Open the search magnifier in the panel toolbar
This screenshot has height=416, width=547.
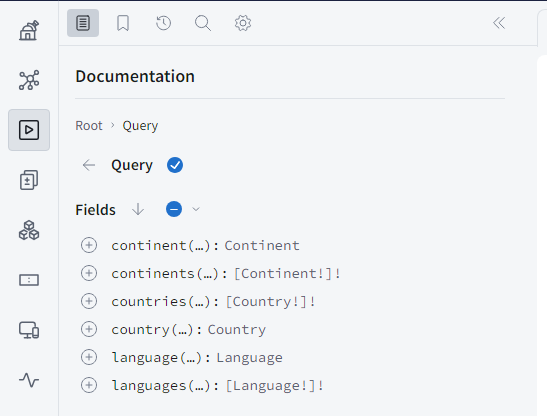(203, 23)
